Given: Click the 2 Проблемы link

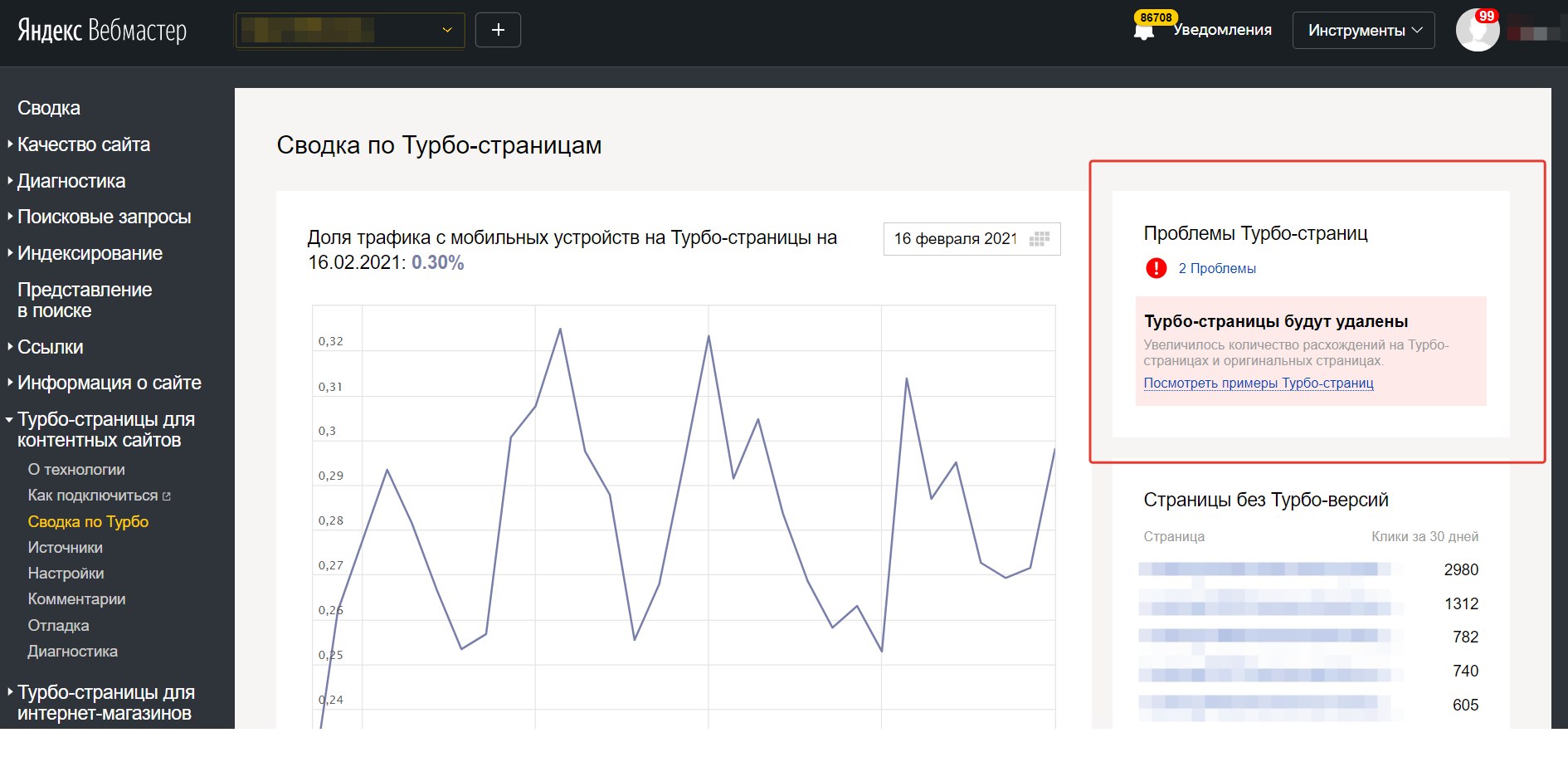Looking at the screenshot, I should click(1217, 268).
